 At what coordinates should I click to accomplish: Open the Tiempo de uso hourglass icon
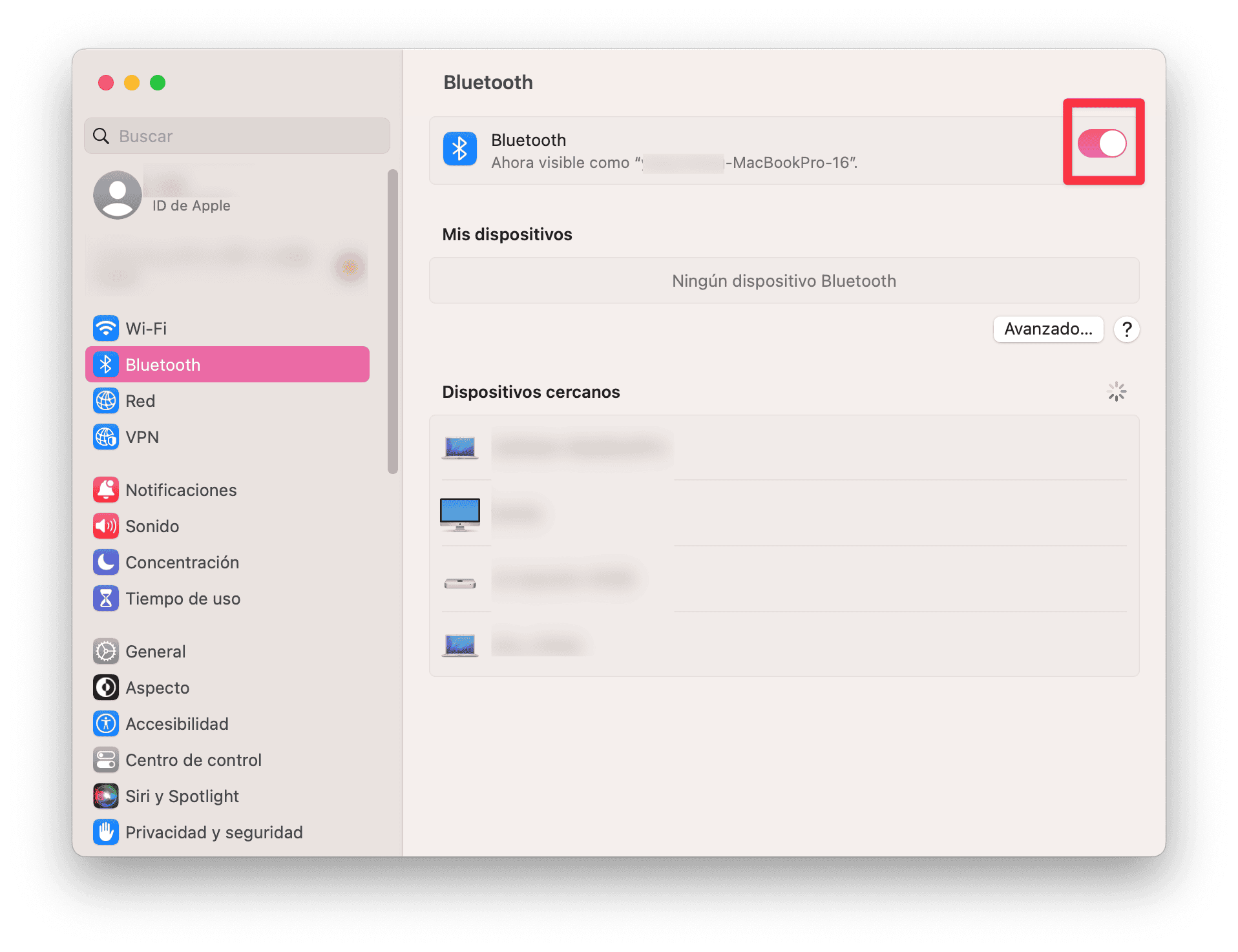click(x=106, y=598)
